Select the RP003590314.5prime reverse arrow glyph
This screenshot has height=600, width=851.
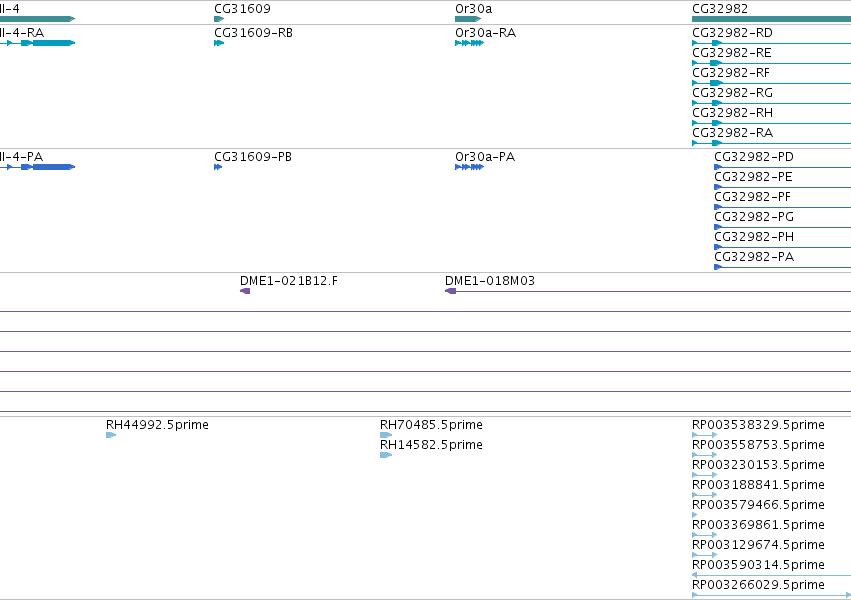(771, 576)
